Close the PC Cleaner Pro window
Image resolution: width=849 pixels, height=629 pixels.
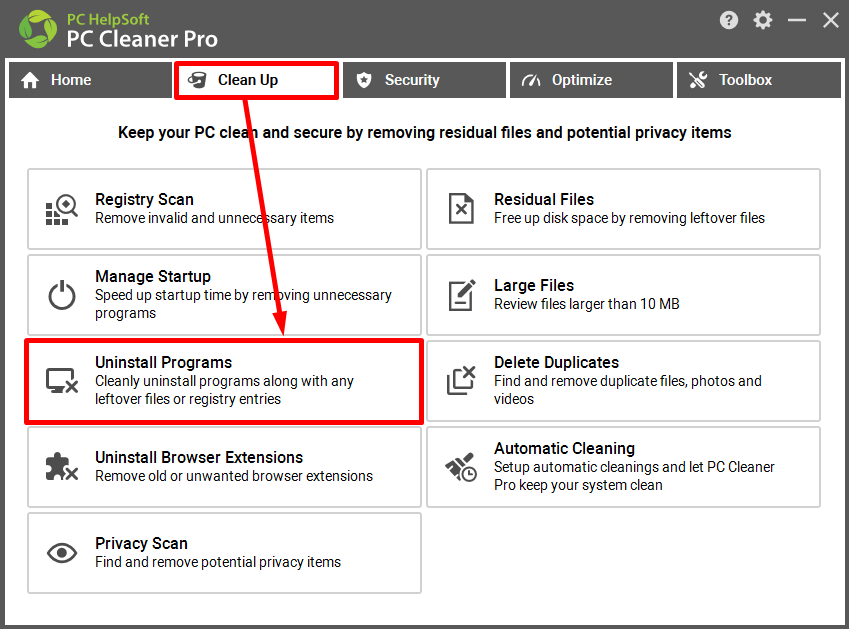pyautogui.click(x=830, y=21)
